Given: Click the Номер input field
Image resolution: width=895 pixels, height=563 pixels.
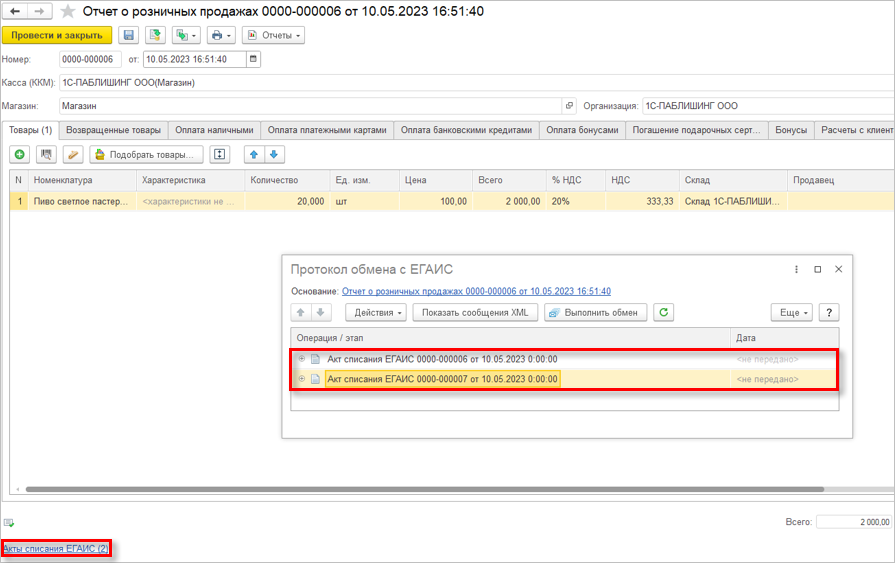Looking at the screenshot, I should 89,59.
